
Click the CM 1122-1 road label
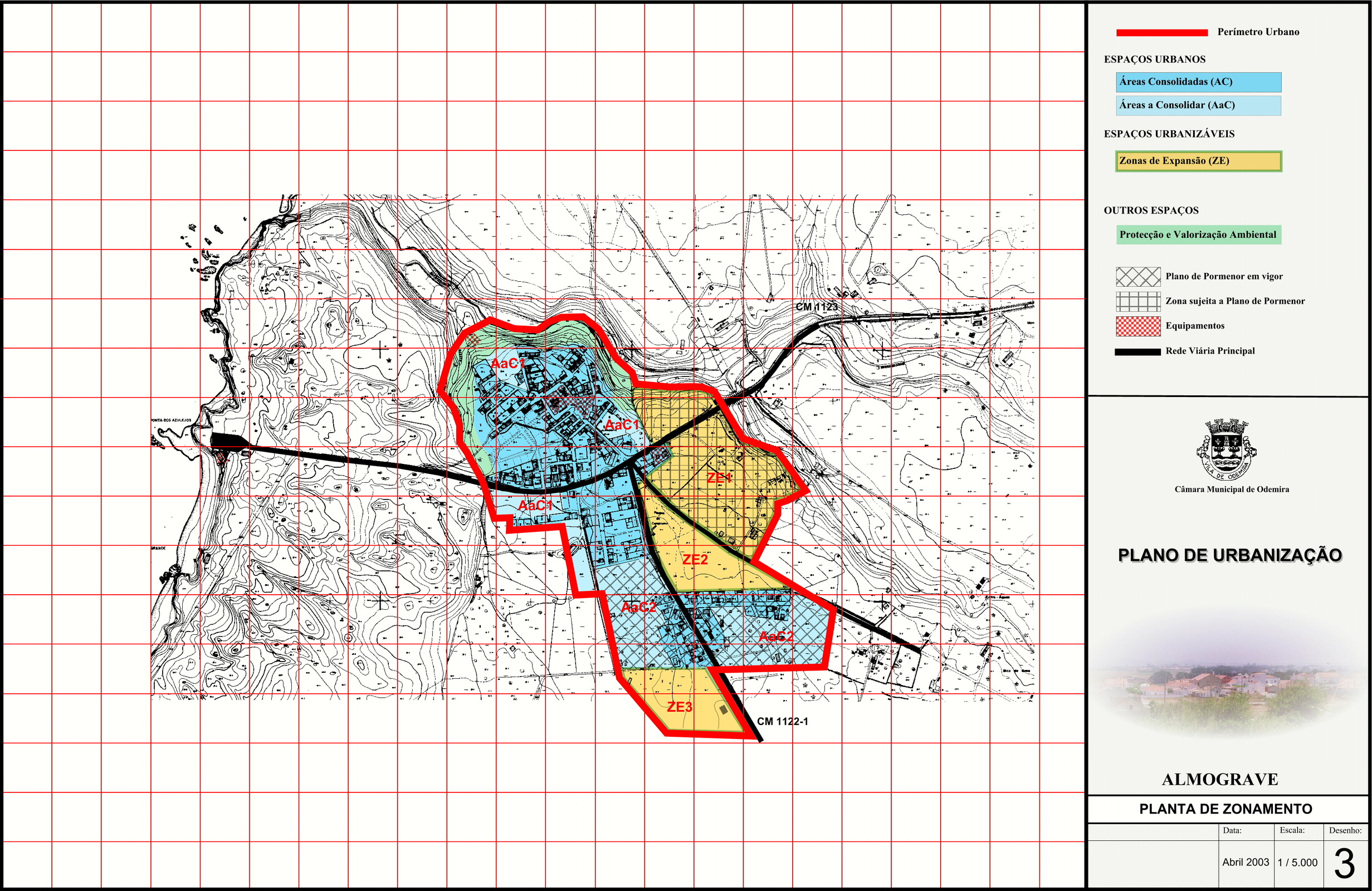[x=782, y=722]
